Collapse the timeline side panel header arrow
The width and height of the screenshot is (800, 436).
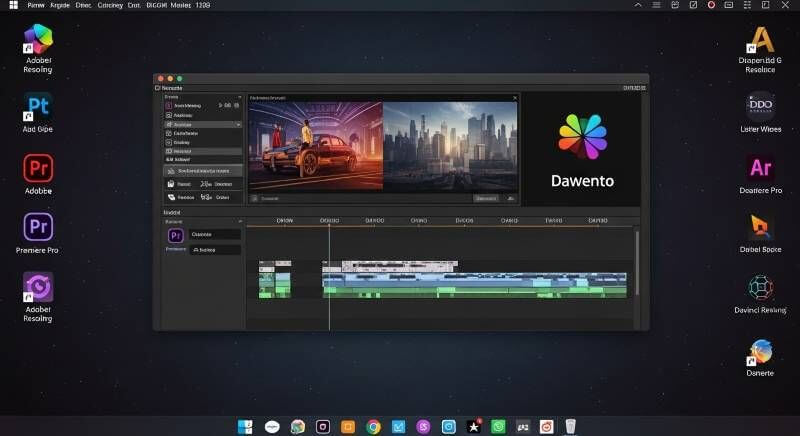click(240, 222)
